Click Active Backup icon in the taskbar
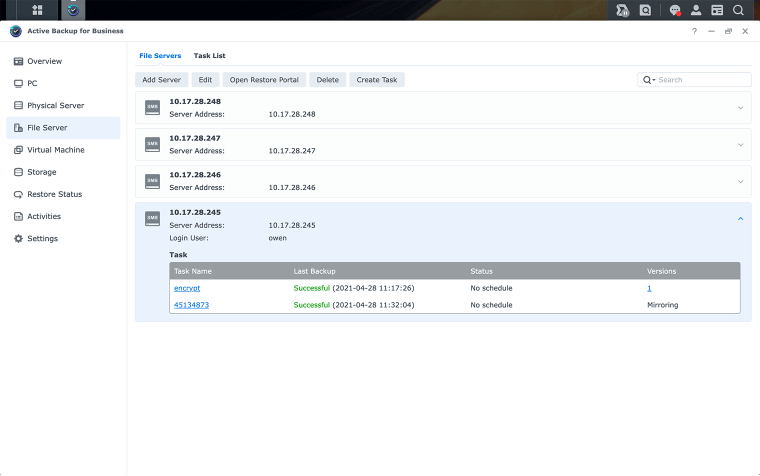Image resolution: width=760 pixels, height=476 pixels. click(73, 10)
